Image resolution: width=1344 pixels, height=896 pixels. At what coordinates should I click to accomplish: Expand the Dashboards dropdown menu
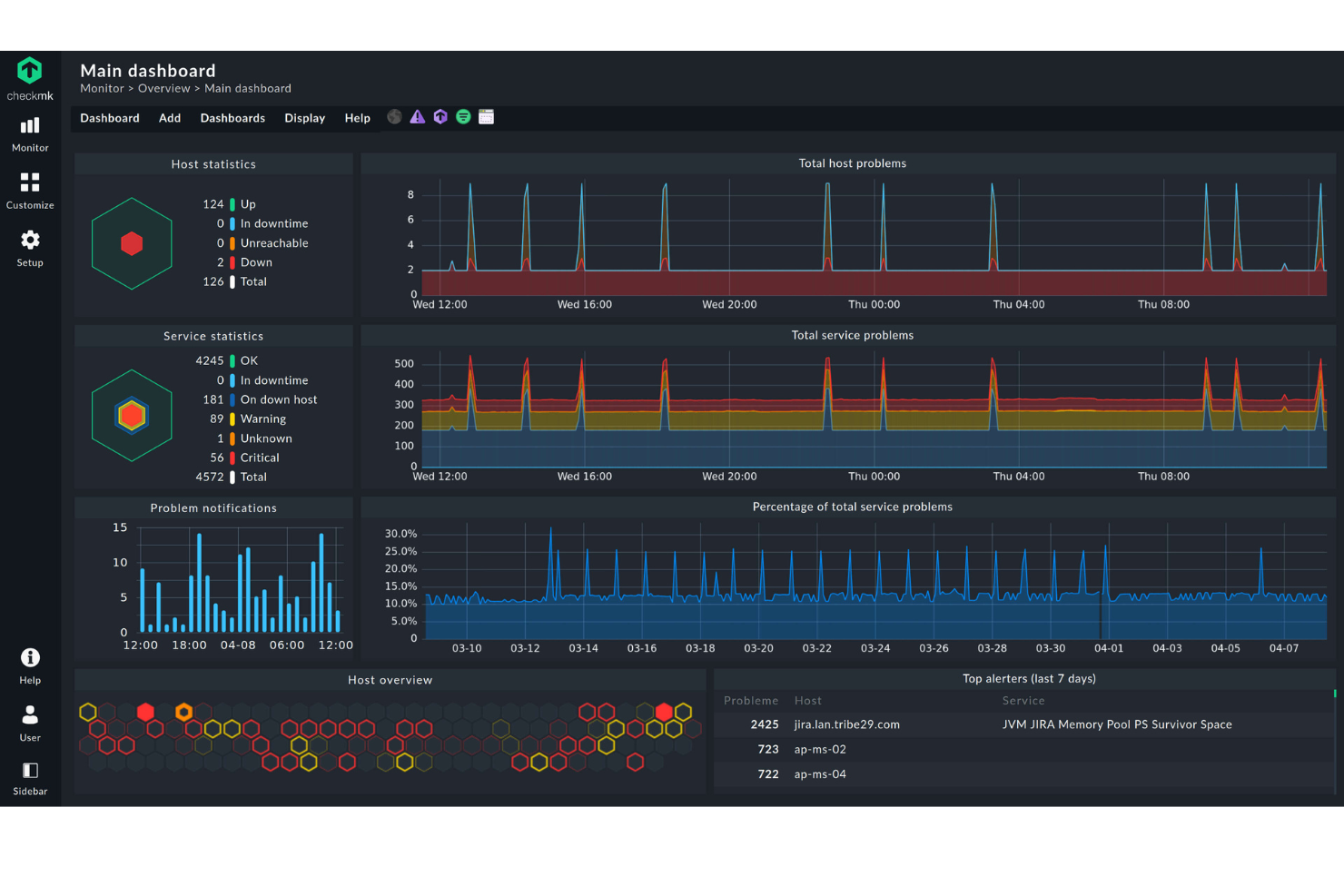(232, 118)
